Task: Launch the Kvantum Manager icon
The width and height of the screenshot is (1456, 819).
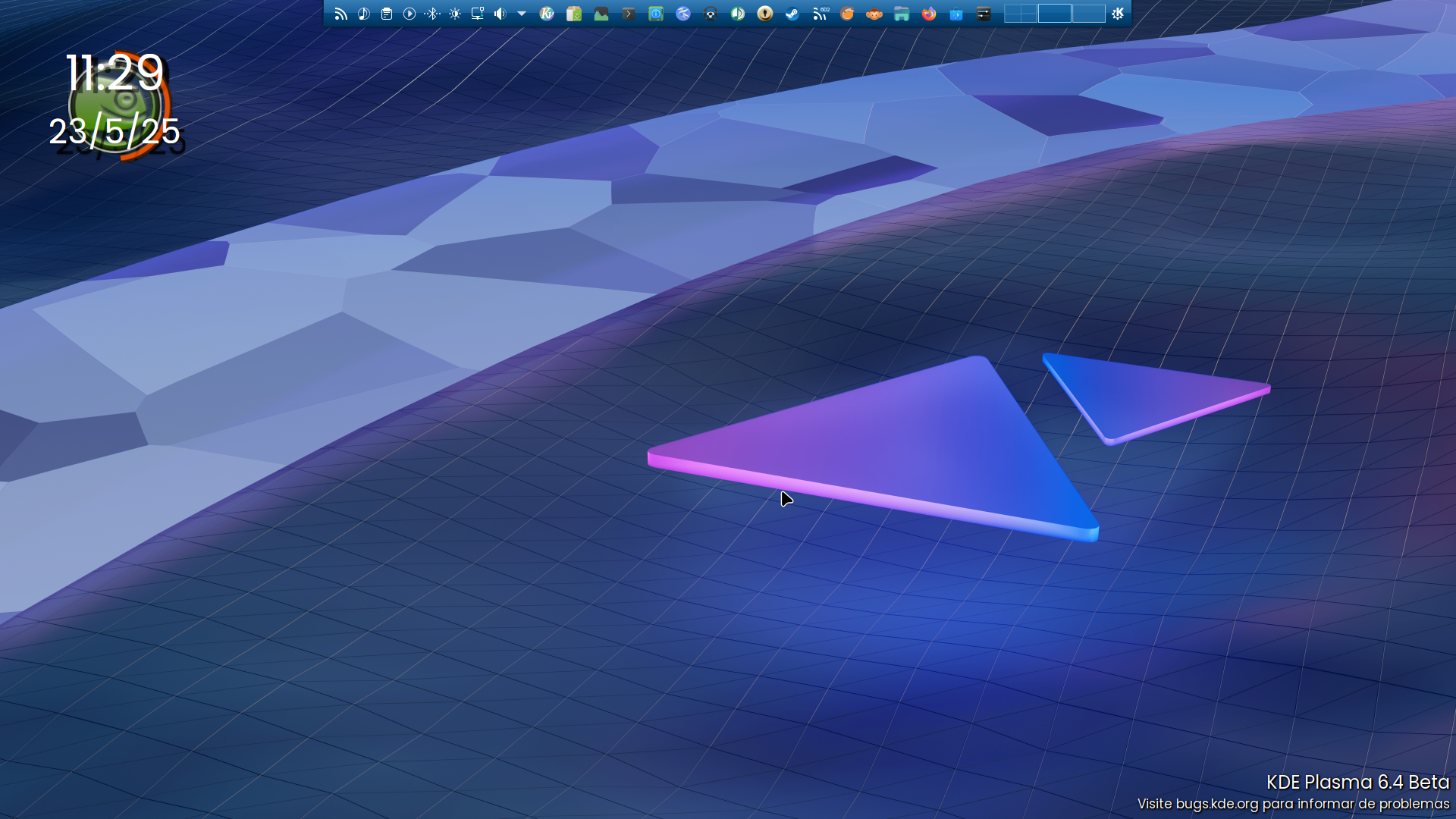Action: [x=547, y=14]
